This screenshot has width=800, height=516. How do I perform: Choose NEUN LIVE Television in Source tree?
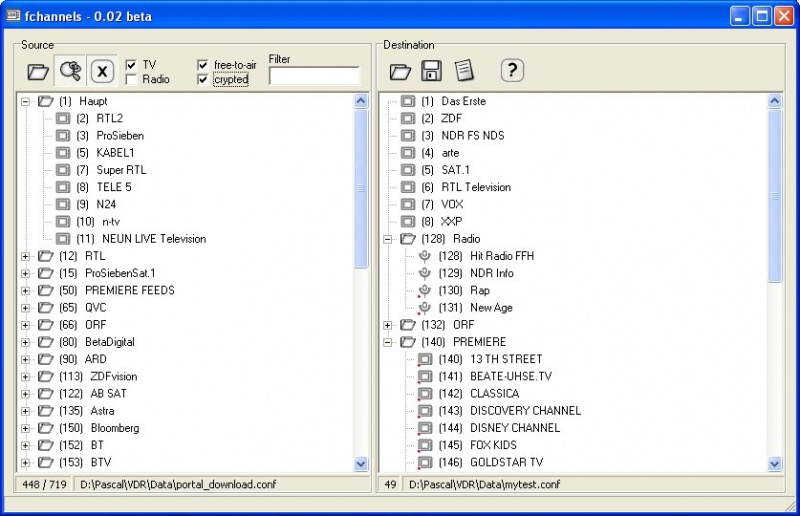(x=154, y=239)
